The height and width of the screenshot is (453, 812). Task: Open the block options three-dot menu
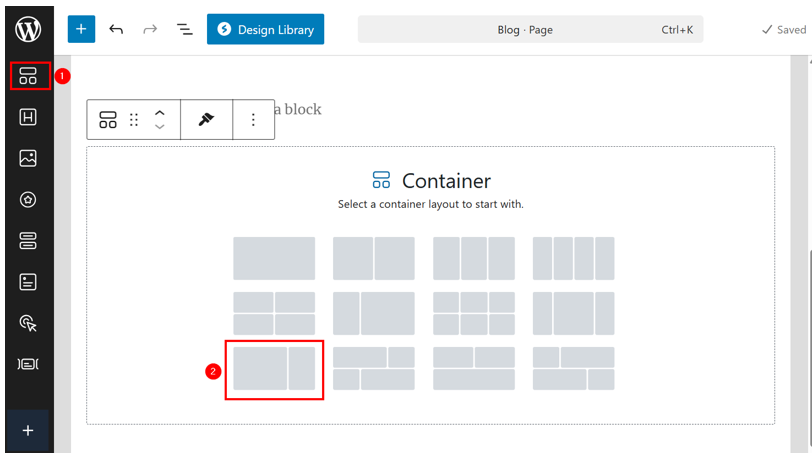pos(253,120)
